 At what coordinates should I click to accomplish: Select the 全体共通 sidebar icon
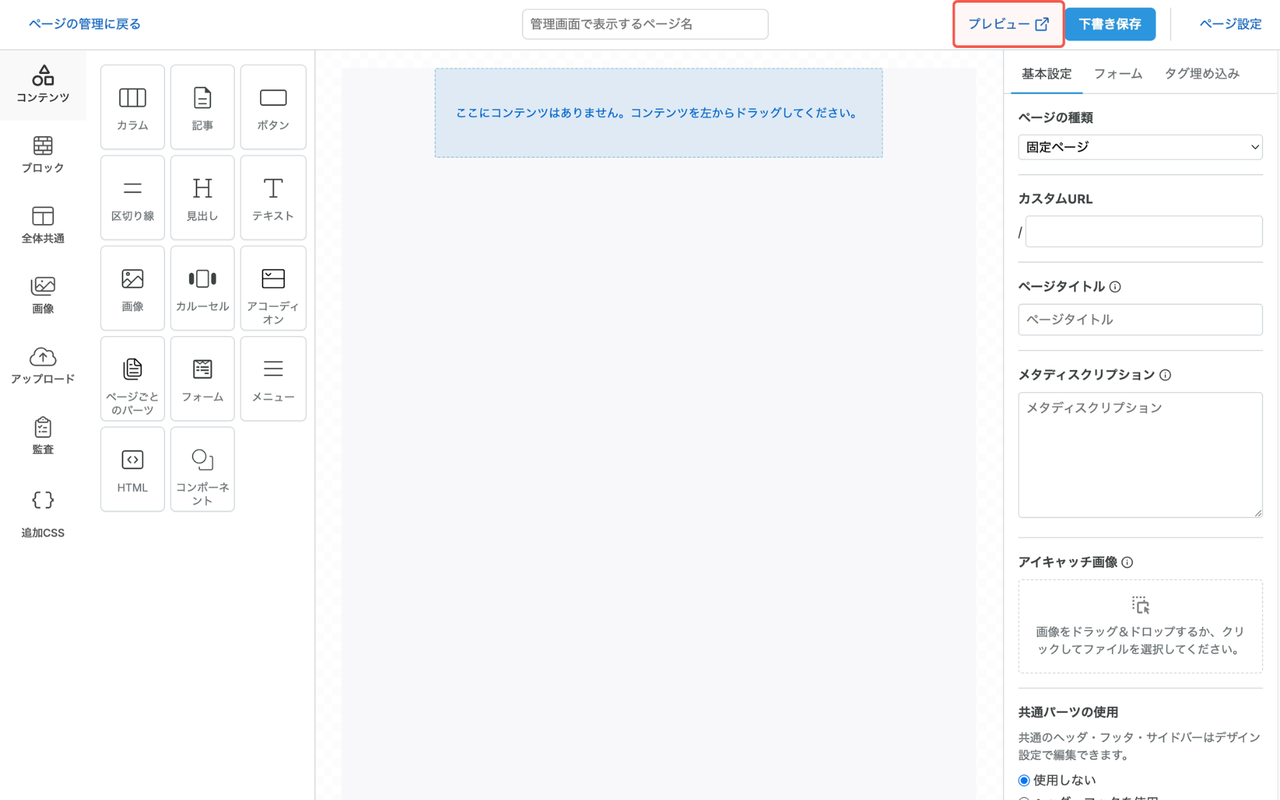(x=42, y=223)
